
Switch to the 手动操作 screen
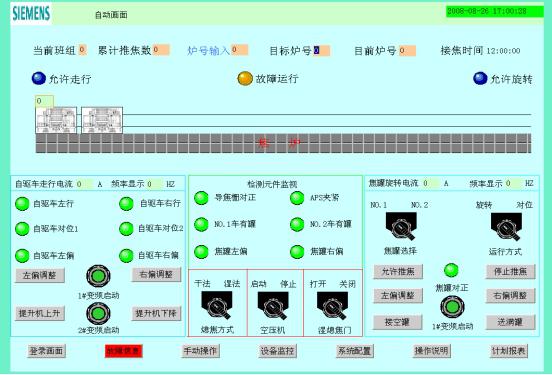click(201, 351)
